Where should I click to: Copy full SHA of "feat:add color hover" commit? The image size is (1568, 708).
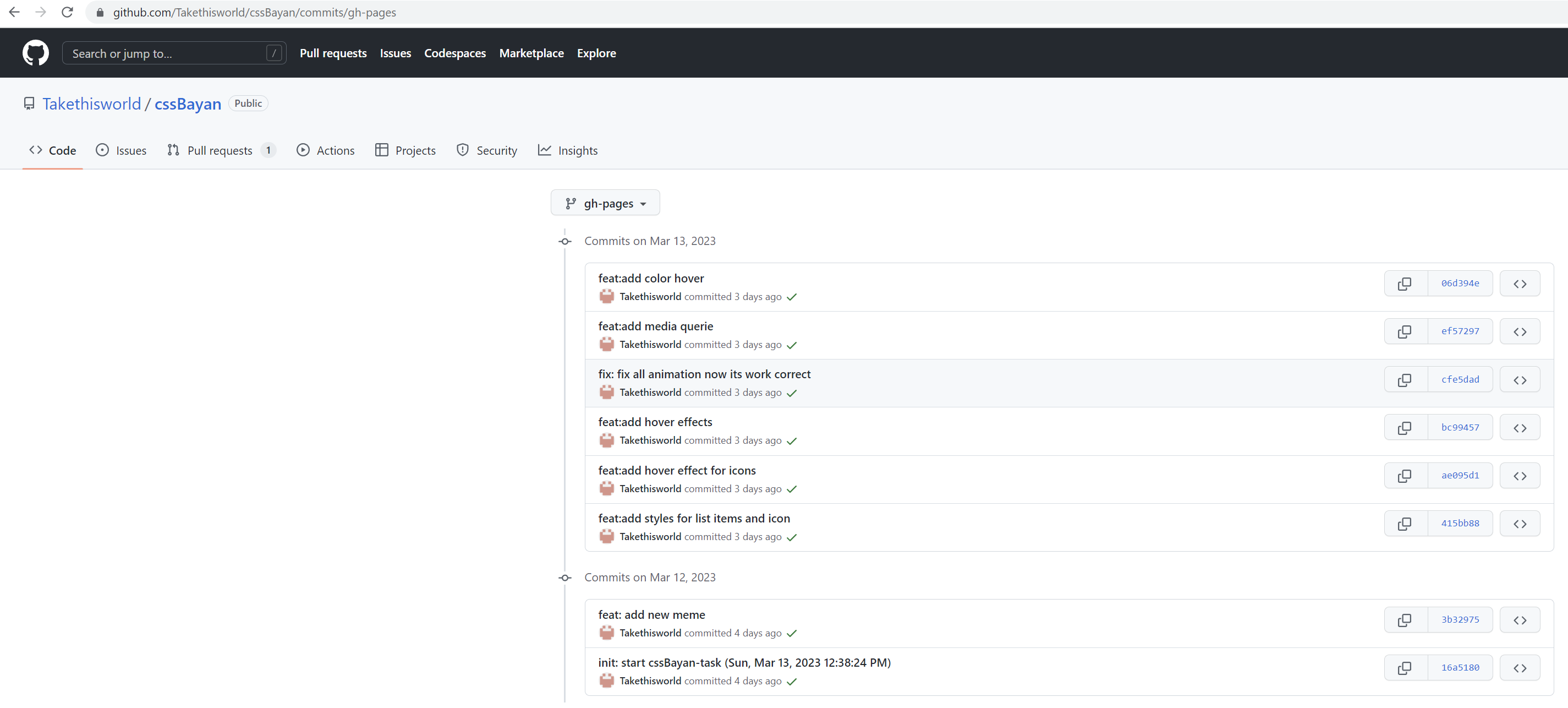[x=1405, y=284]
